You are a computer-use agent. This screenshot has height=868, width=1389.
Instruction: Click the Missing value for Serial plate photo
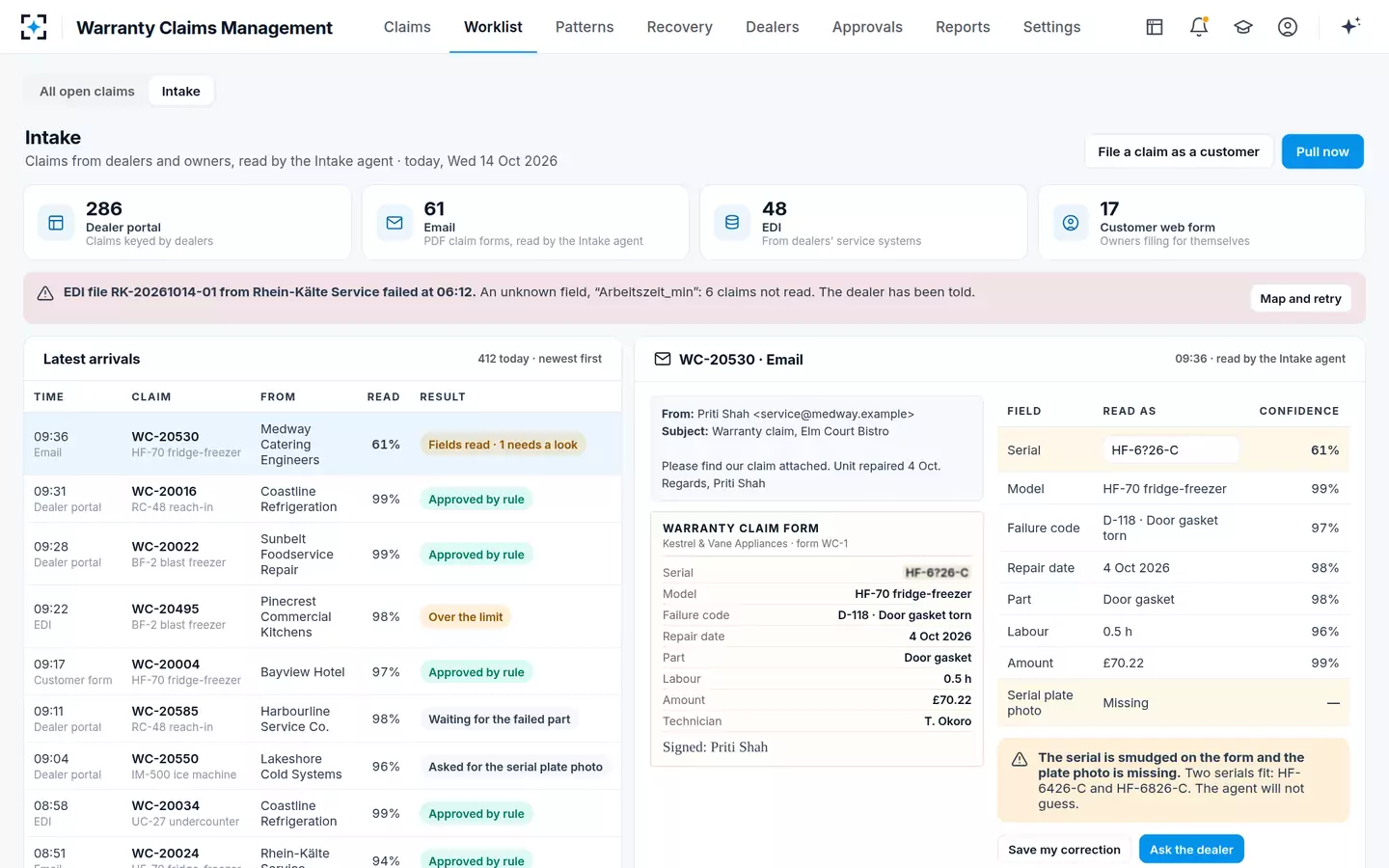click(1126, 703)
